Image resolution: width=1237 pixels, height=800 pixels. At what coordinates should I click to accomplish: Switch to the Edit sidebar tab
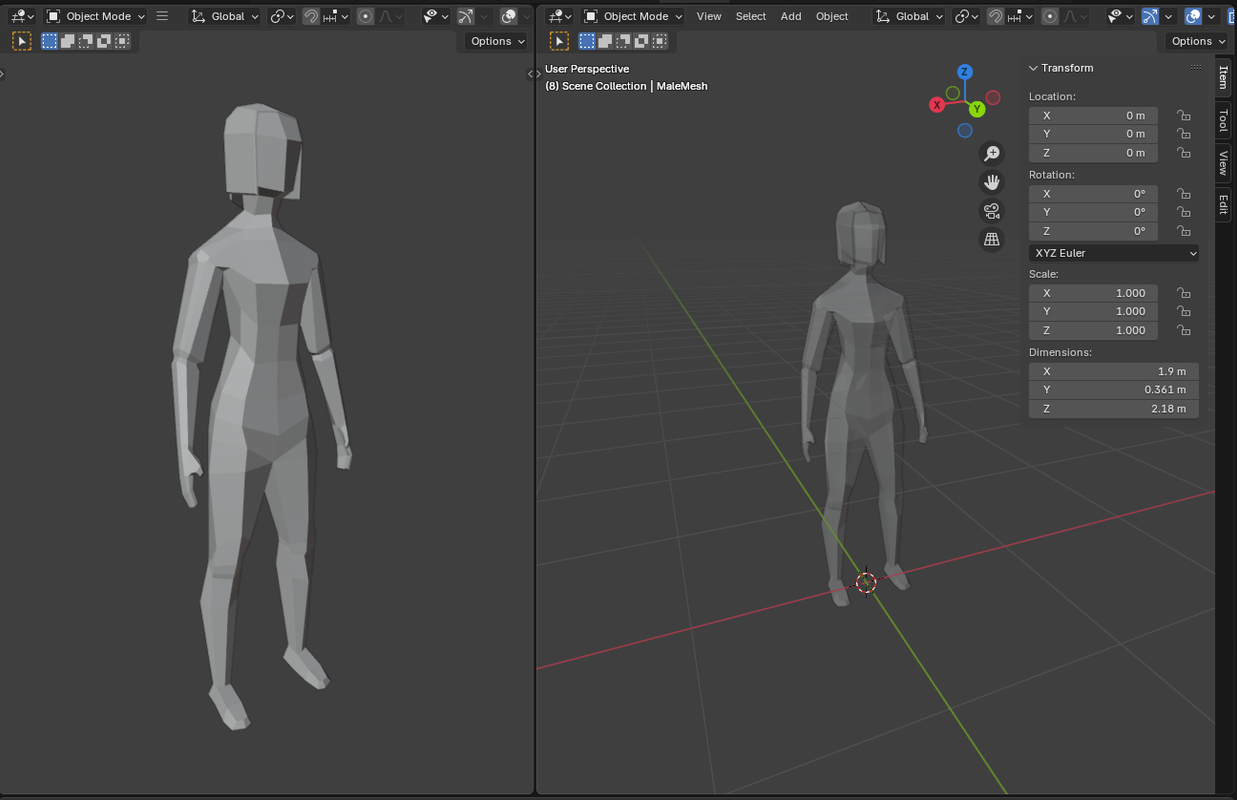(x=1223, y=204)
